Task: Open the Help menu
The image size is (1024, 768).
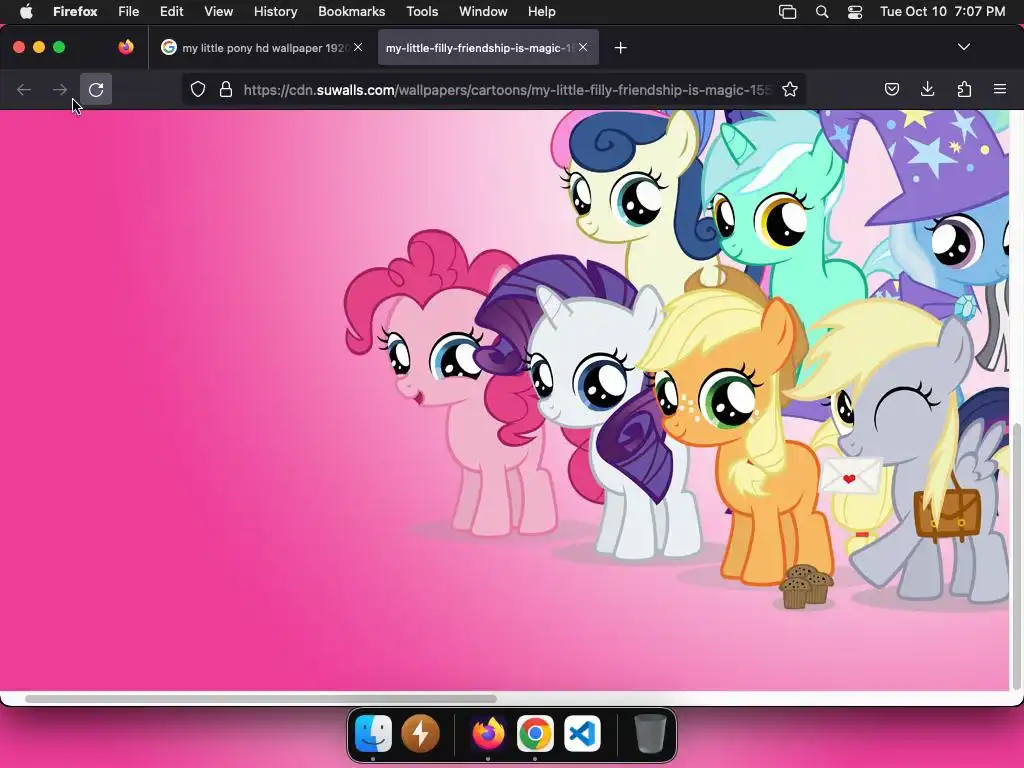Action: click(542, 12)
